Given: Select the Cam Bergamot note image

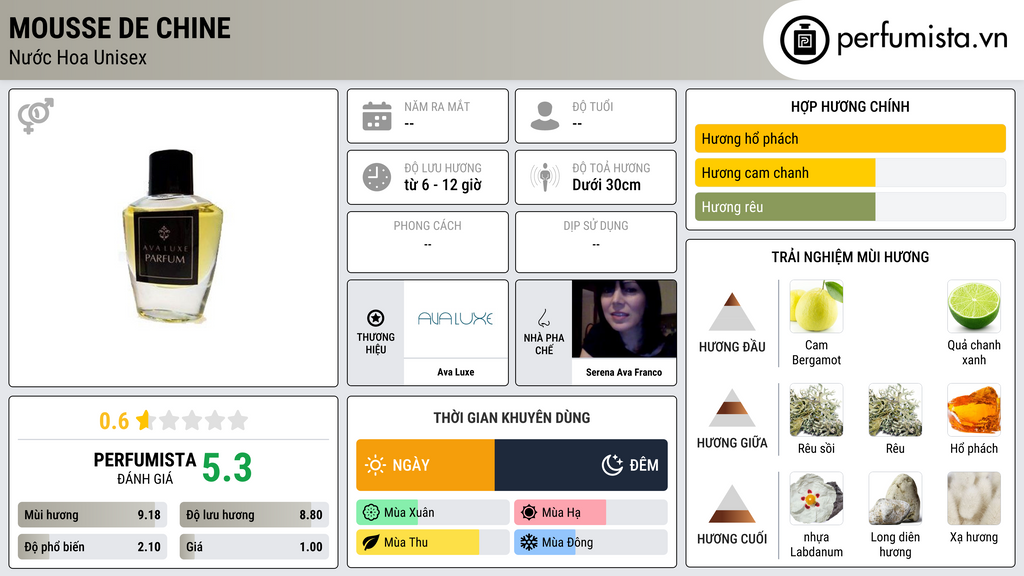Looking at the screenshot, I should click(x=816, y=306).
